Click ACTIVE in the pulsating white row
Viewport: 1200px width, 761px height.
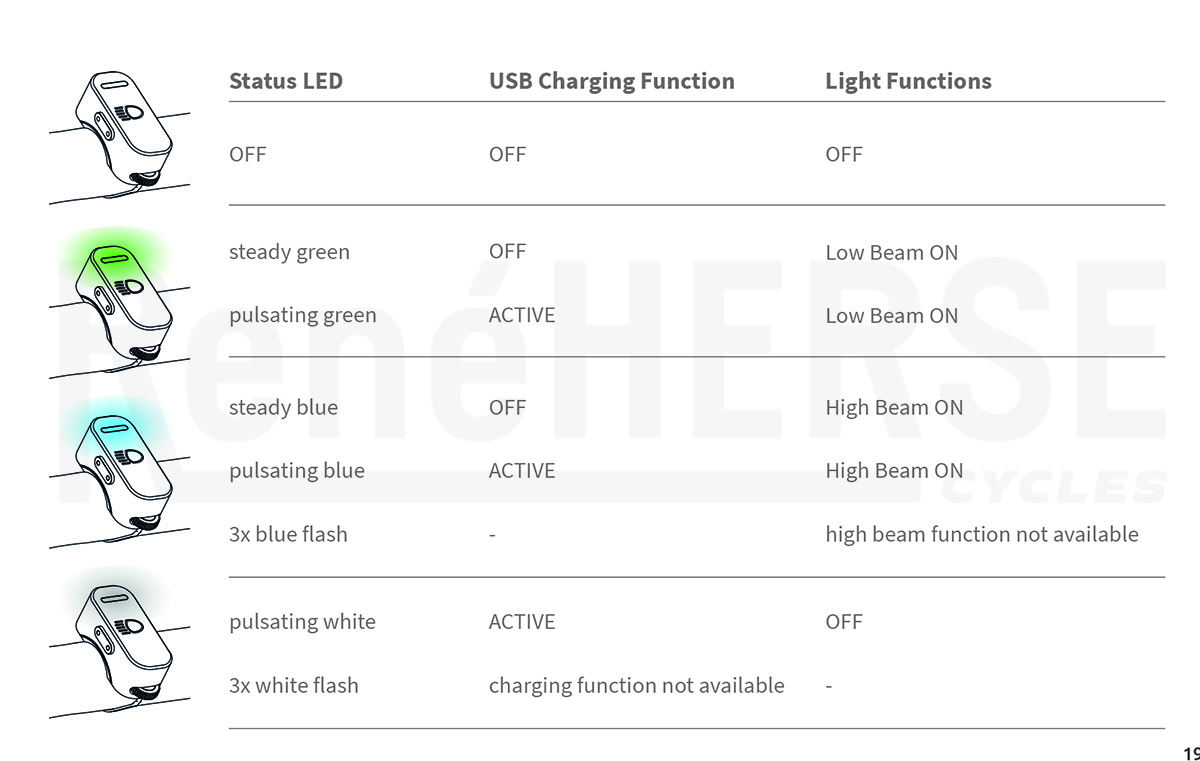[521, 622]
